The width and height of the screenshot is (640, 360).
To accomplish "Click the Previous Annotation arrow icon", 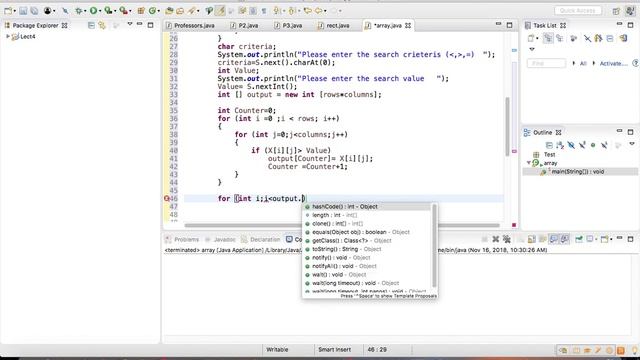I will click(292, 11).
